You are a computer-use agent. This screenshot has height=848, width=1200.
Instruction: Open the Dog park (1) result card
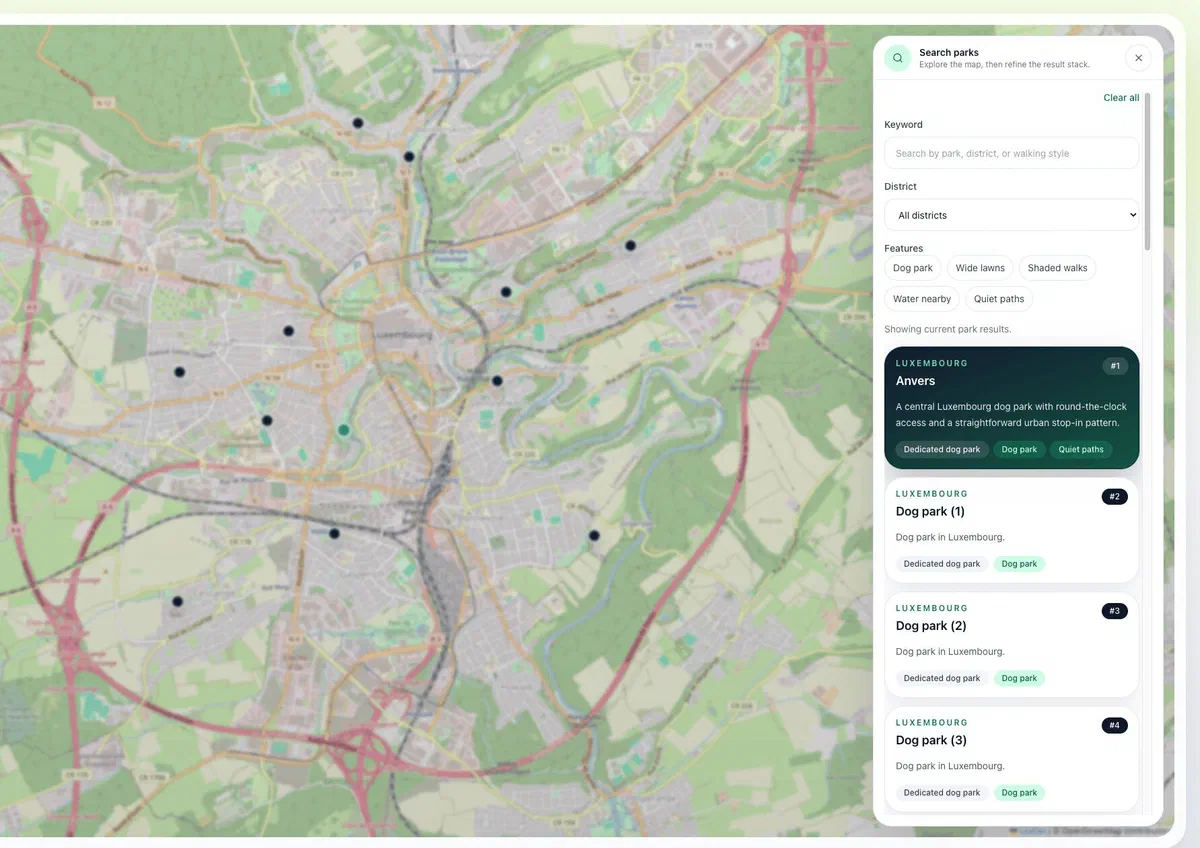click(1011, 530)
